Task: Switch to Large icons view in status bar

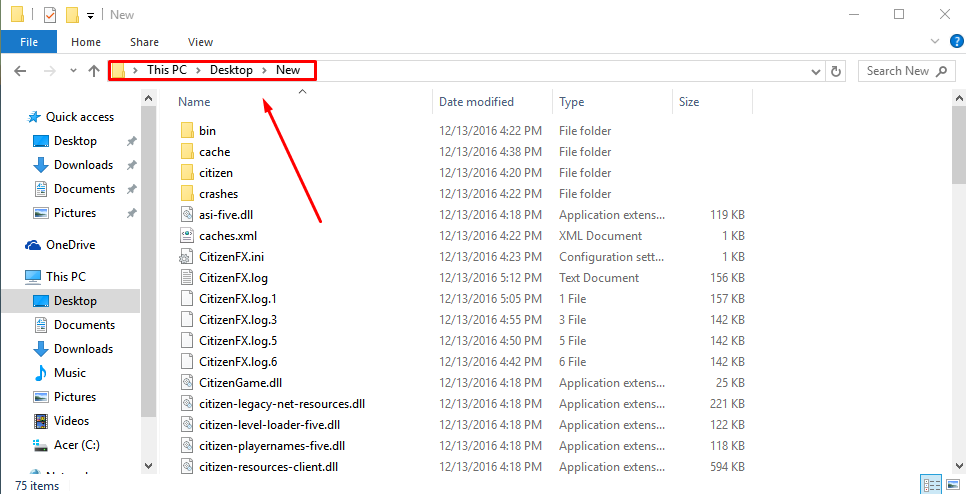Action: click(x=952, y=485)
